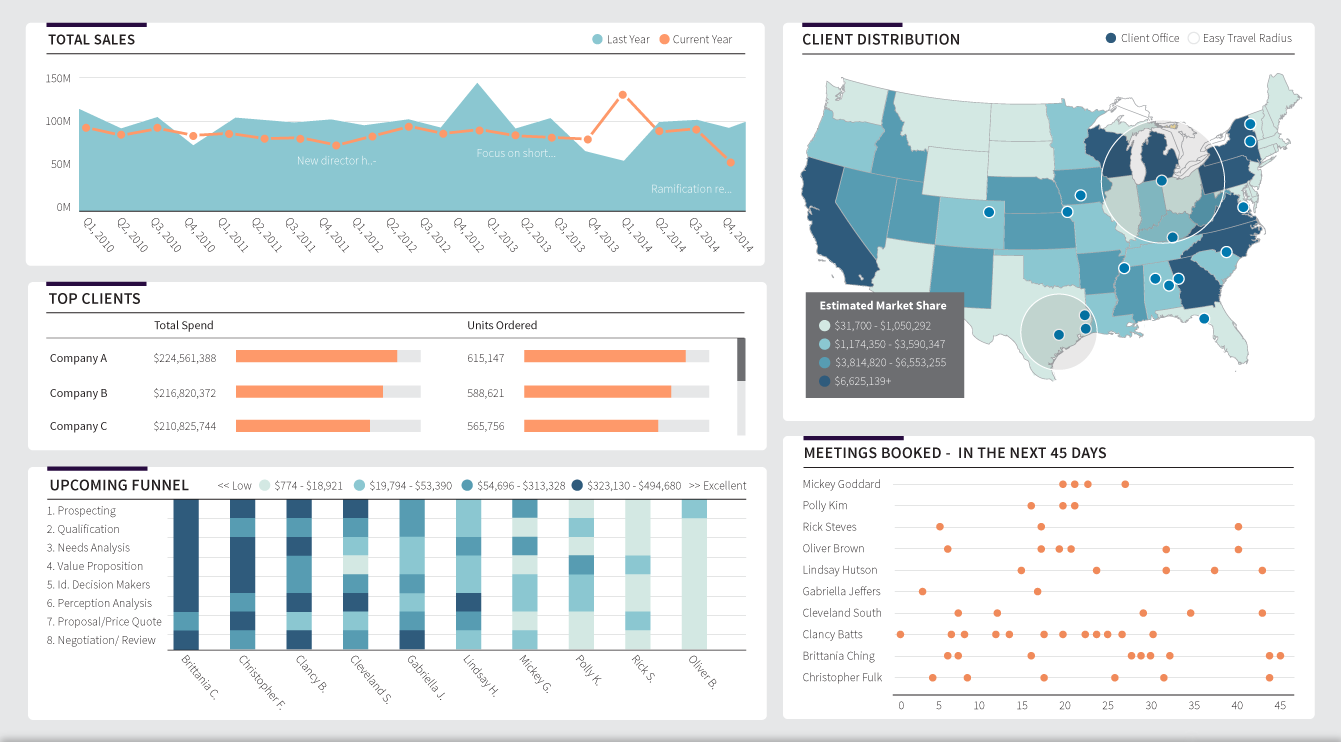
Task: Click the $323,130 - $494,680 funnel legend swatch
Action: pyautogui.click(x=578, y=486)
